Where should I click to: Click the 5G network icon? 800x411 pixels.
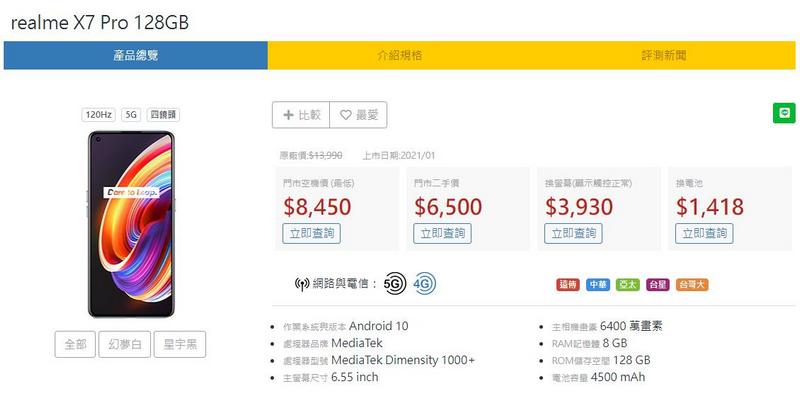[x=394, y=284]
